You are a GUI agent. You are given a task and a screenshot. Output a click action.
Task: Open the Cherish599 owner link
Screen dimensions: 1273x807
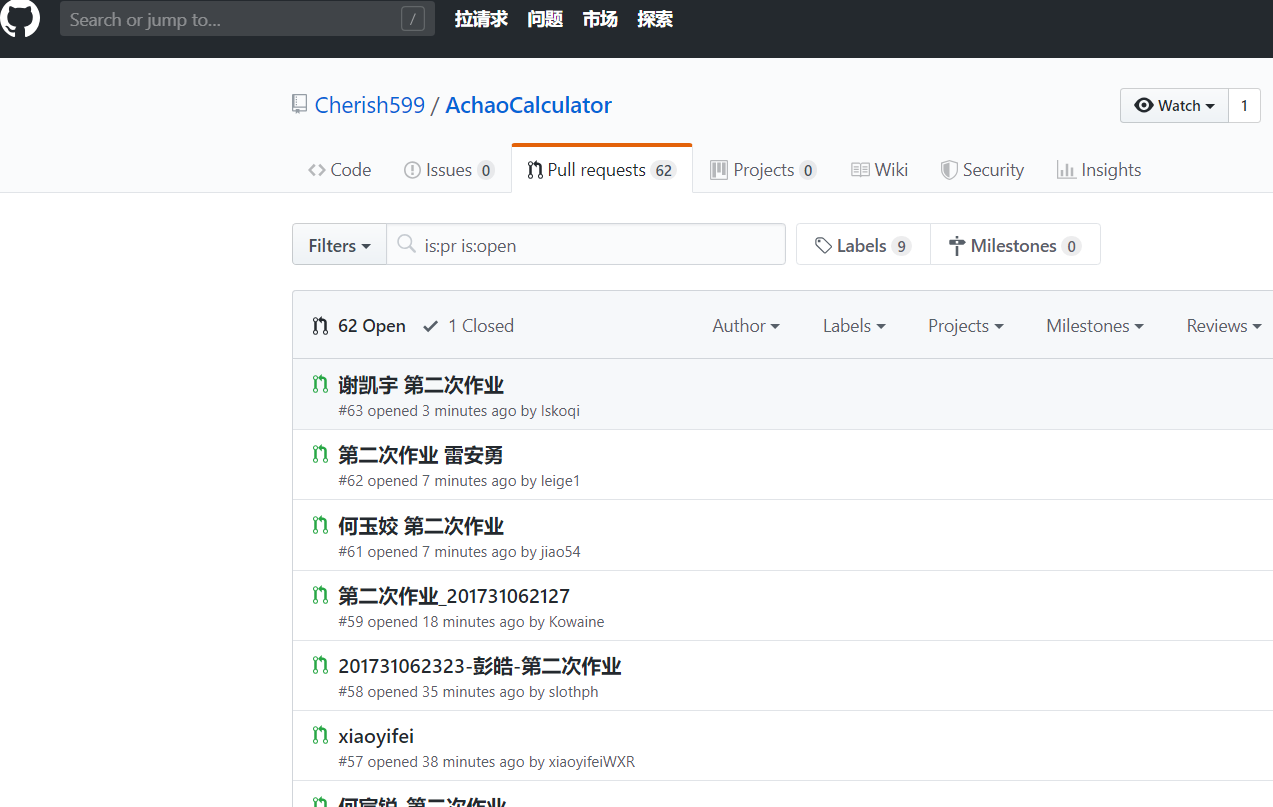click(x=370, y=105)
